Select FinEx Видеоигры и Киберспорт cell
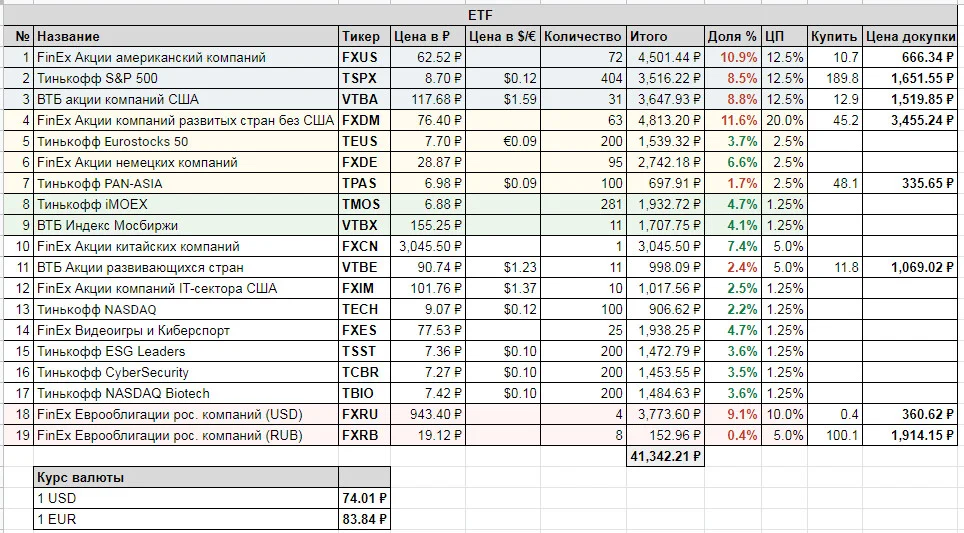Image resolution: width=964 pixels, height=533 pixels. click(x=186, y=330)
